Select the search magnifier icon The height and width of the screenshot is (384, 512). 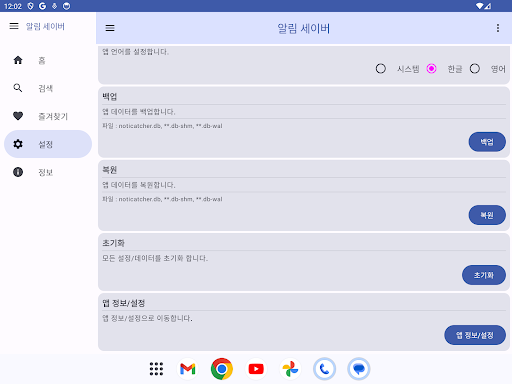[18, 88]
